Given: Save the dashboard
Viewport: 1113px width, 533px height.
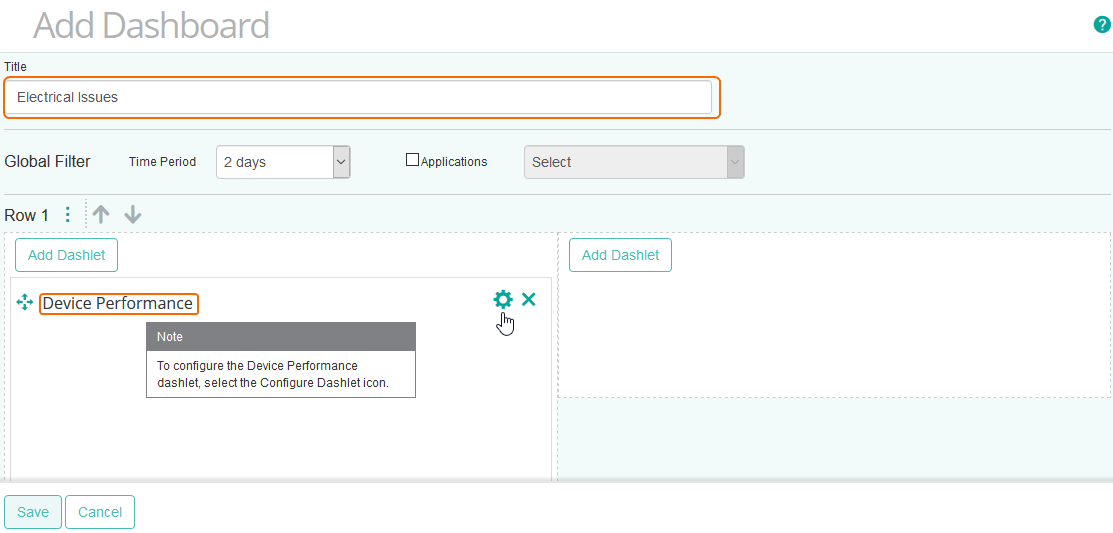Looking at the screenshot, I should [33, 512].
